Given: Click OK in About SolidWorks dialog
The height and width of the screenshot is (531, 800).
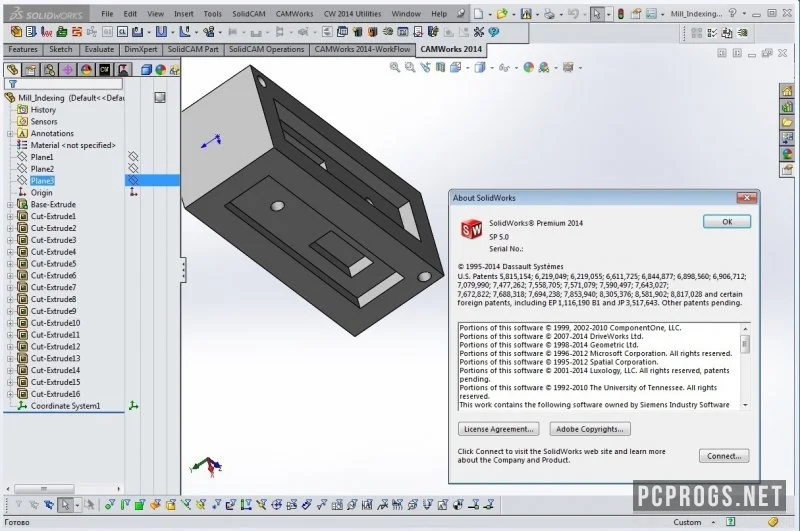Looking at the screenshot, I should coord(727,222).
